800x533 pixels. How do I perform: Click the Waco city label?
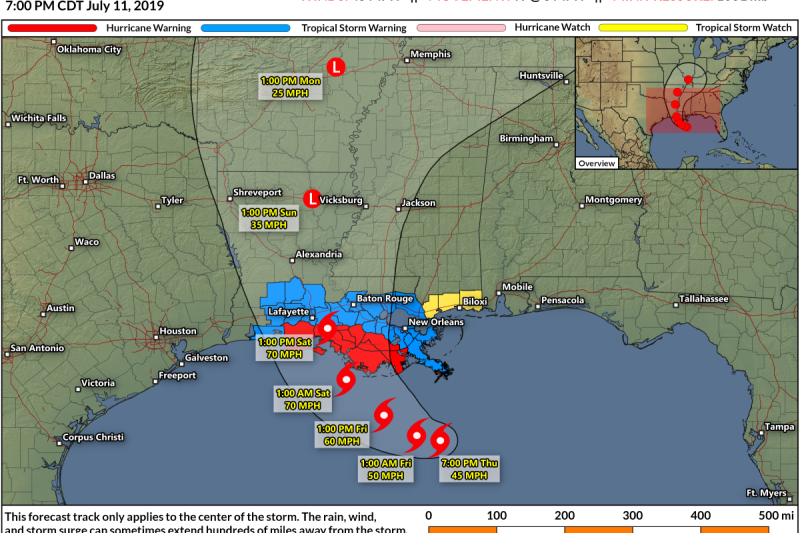coord(87,242)
